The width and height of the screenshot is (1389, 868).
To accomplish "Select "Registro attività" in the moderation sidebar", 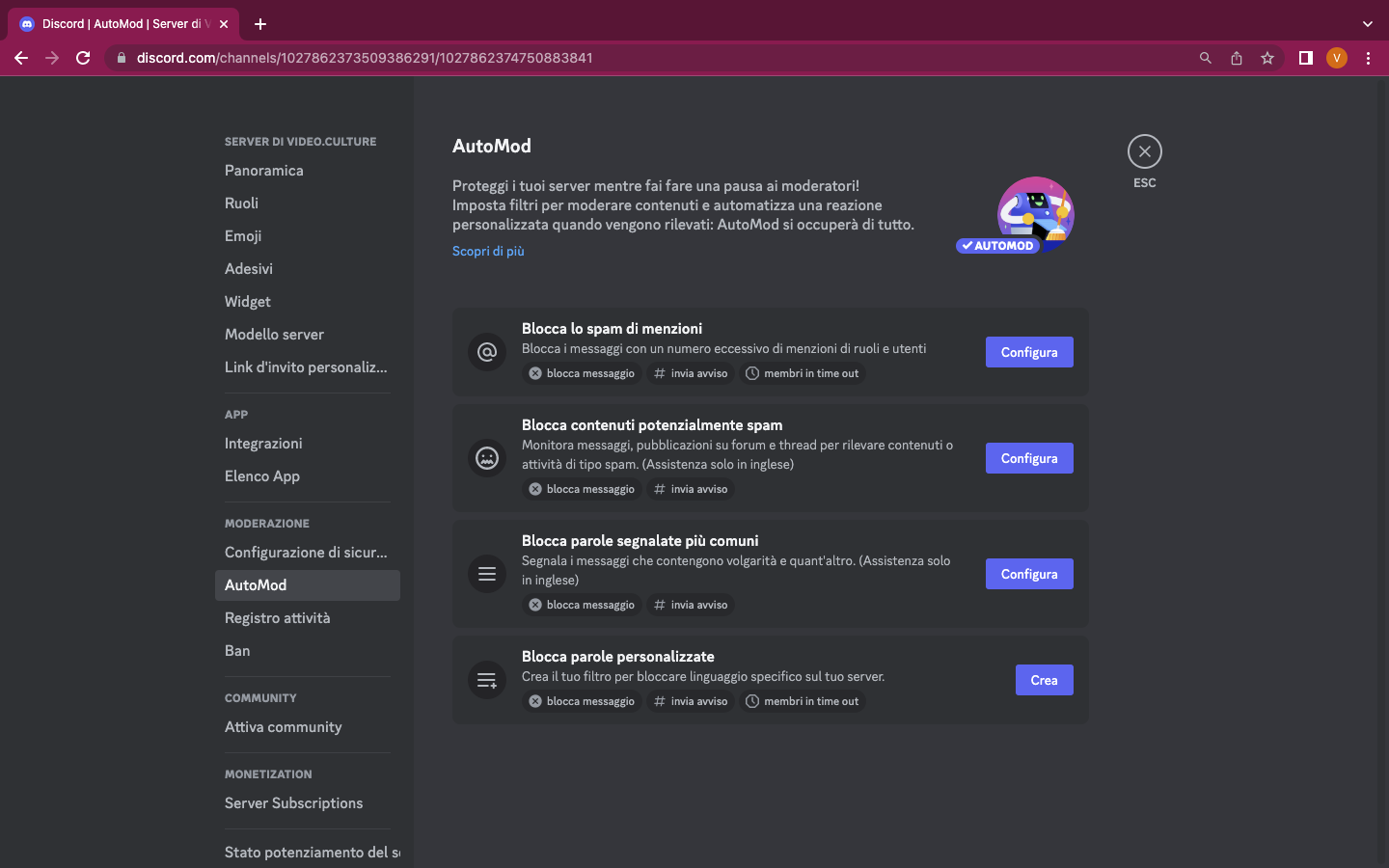I will (x=278, y=617).
